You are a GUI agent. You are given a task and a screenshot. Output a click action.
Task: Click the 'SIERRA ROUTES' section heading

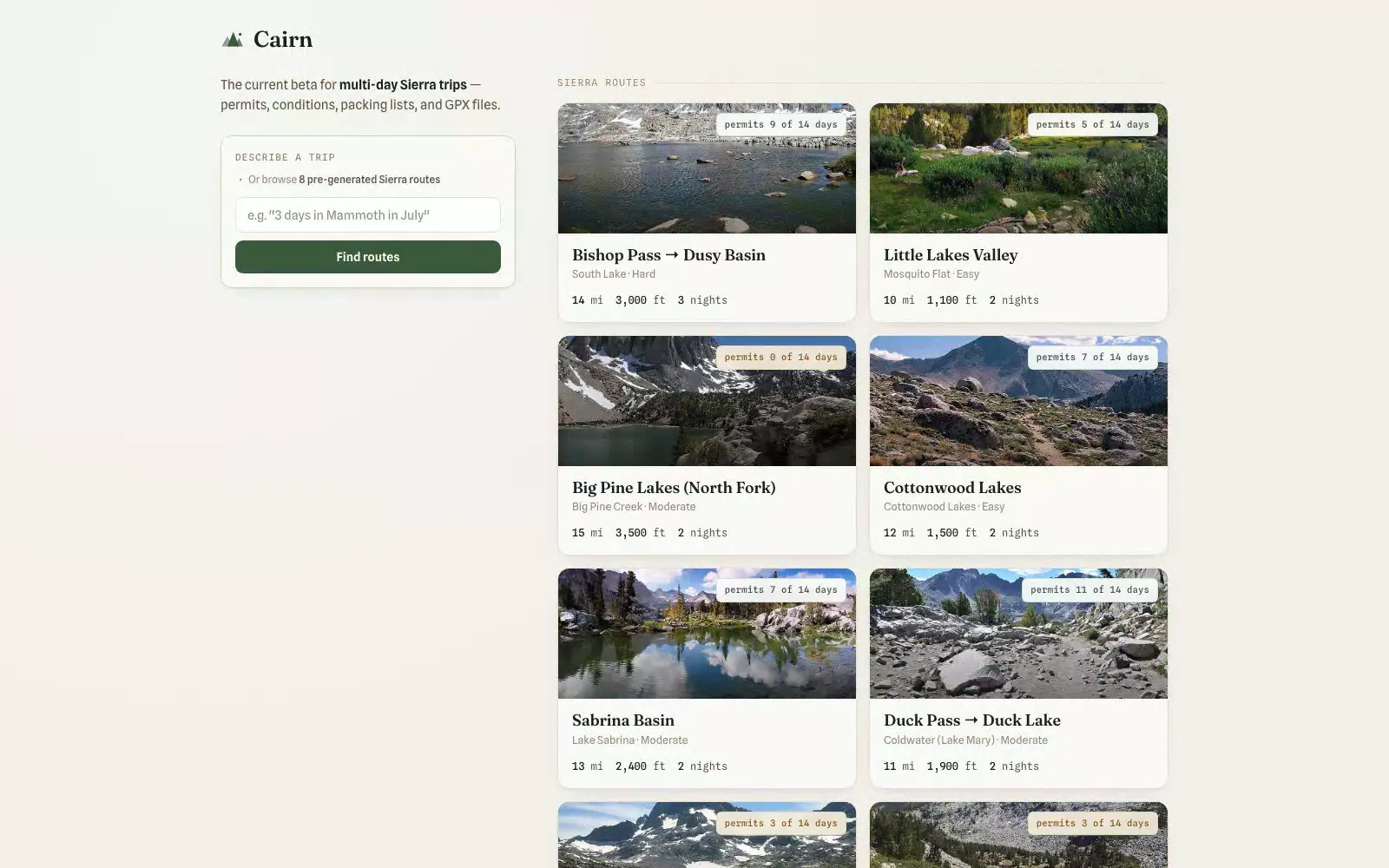(x=602, y=83)
